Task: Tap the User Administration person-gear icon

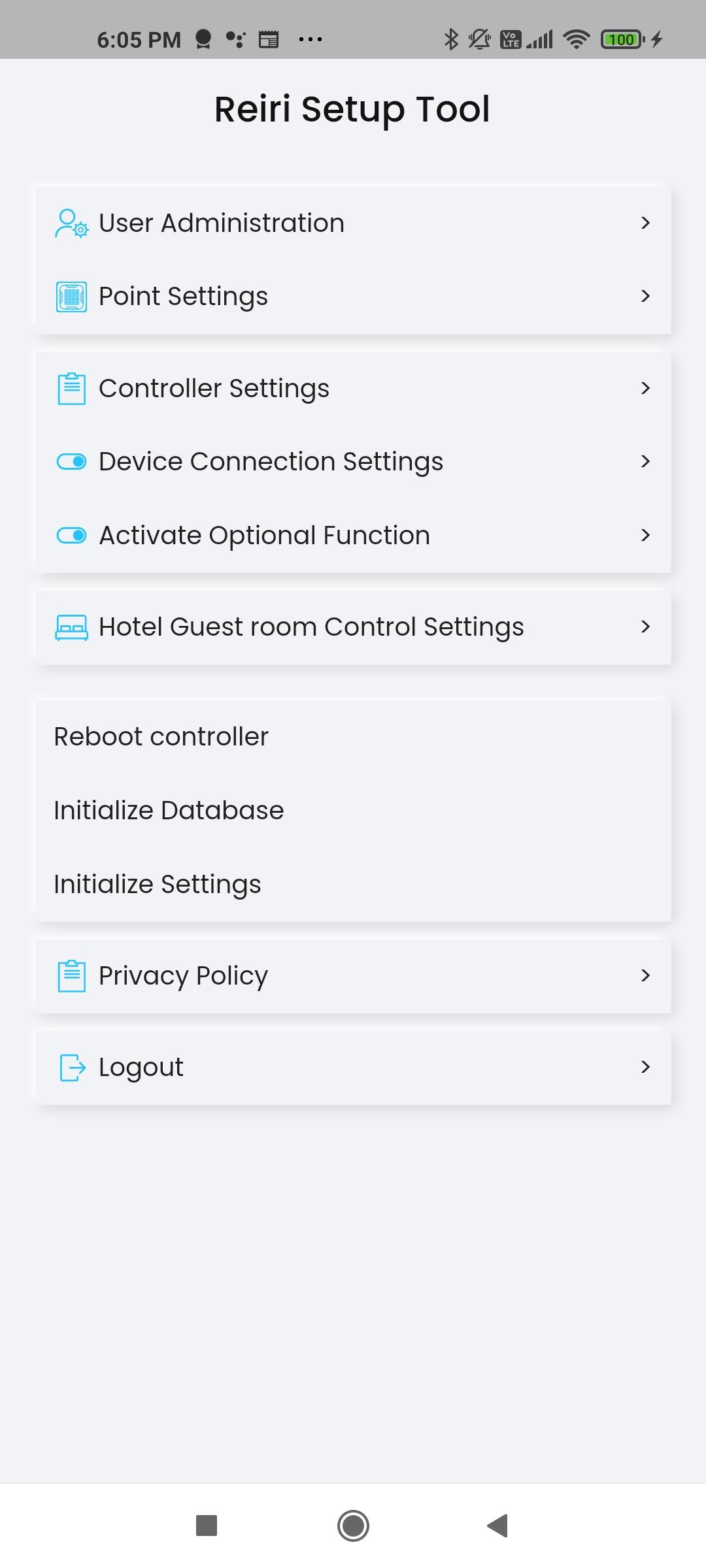Action: tap(71, 223)
